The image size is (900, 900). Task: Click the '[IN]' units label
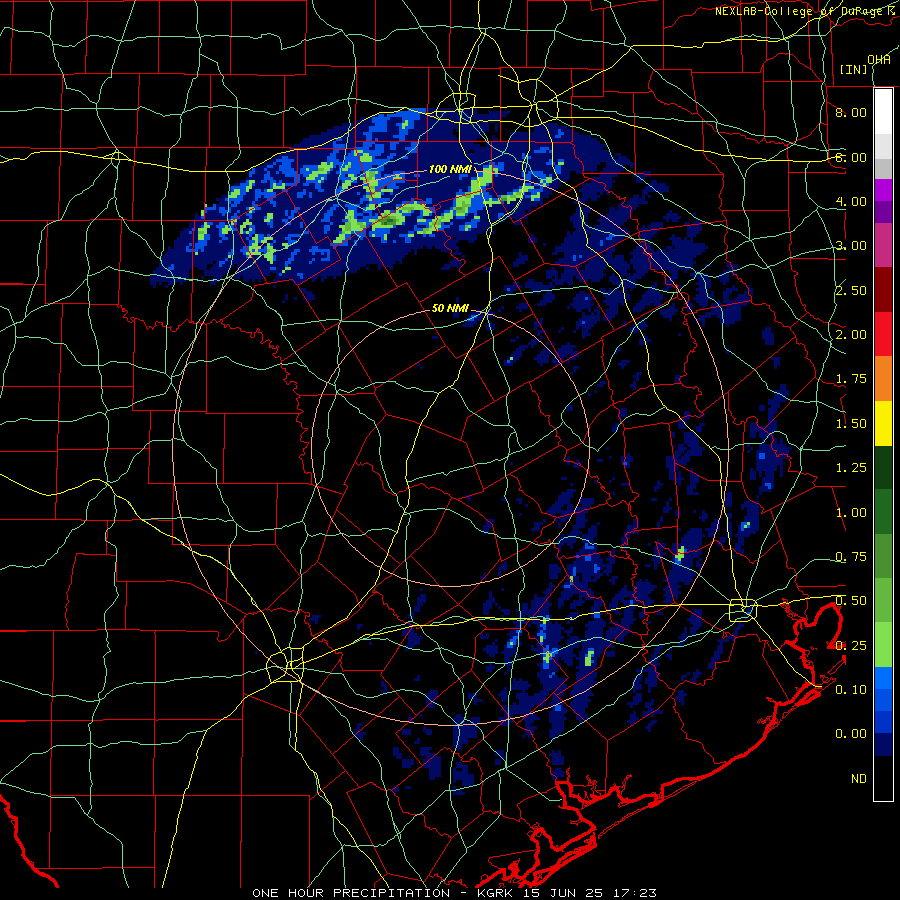[853, 69]
